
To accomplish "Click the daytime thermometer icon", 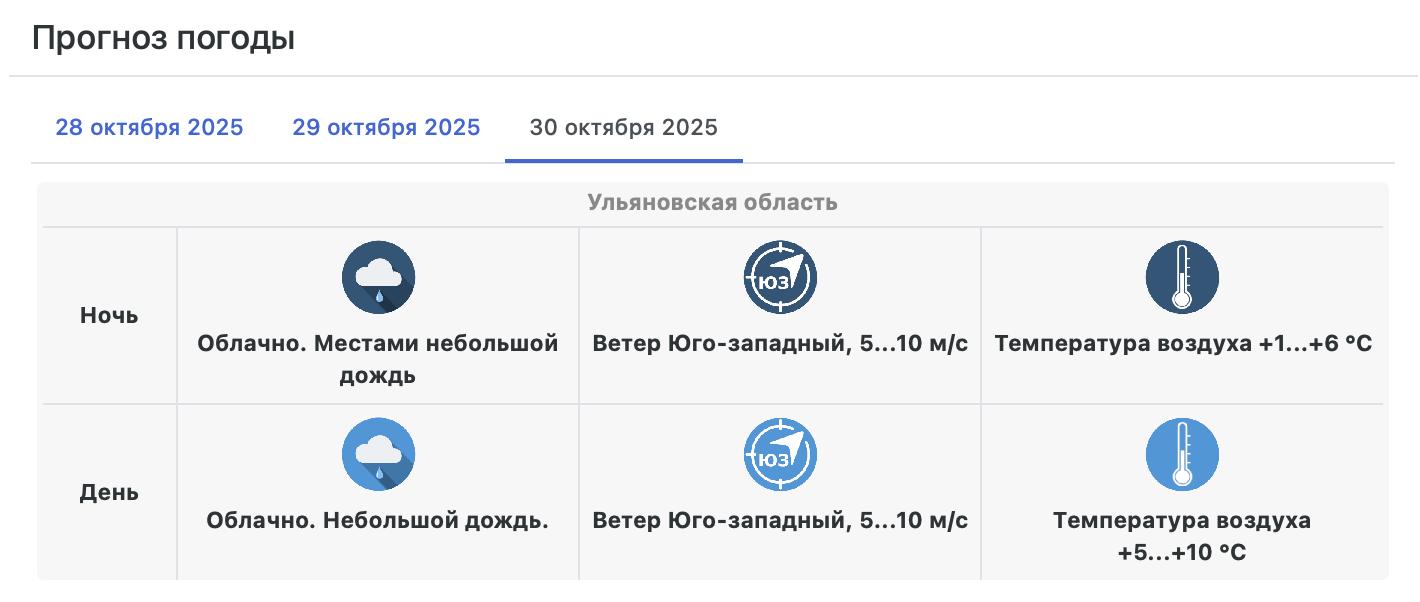I will pos(1182,454).
